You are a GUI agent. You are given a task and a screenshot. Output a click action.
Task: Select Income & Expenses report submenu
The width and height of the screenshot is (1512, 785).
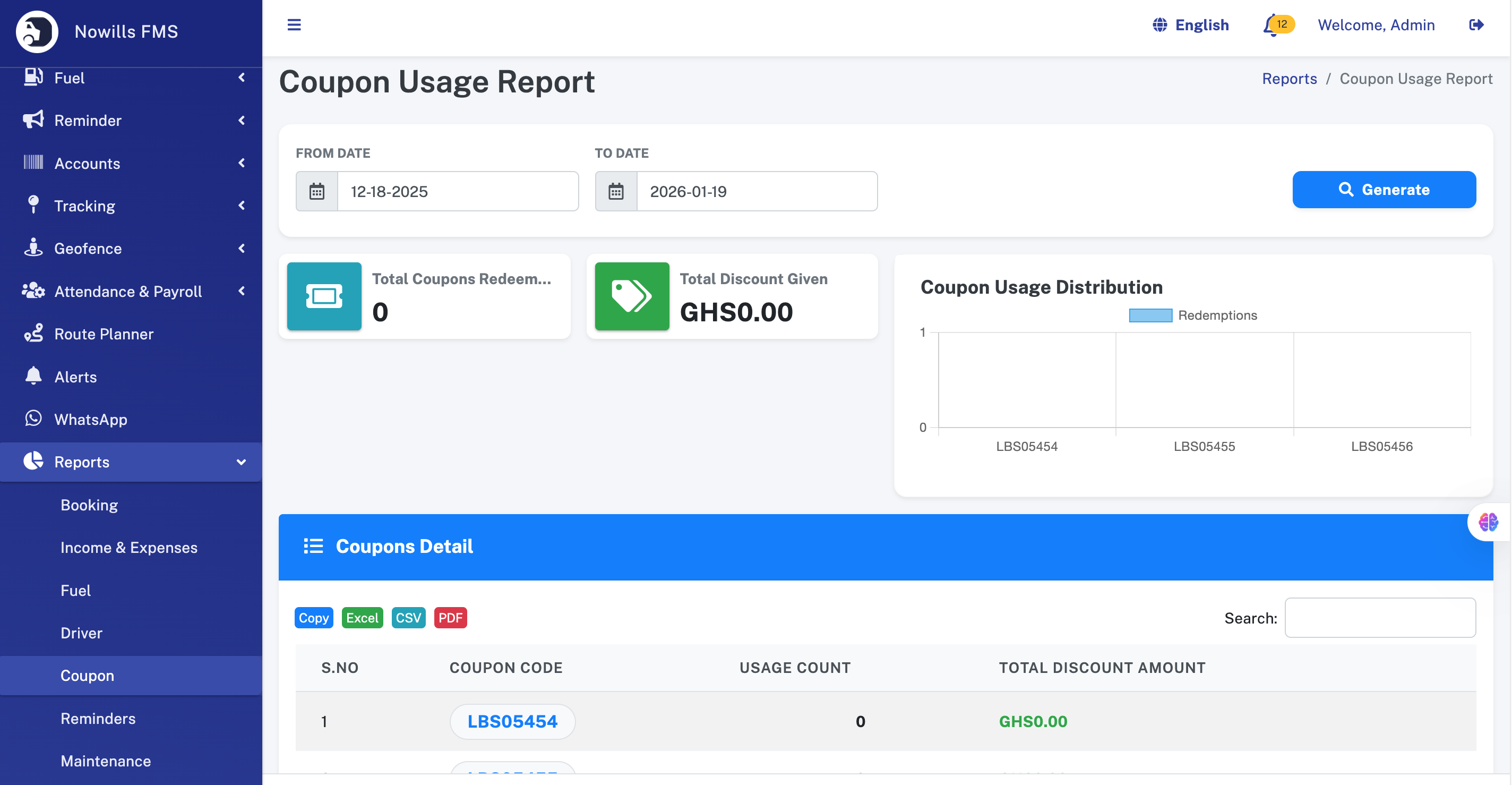coord(128,547)
